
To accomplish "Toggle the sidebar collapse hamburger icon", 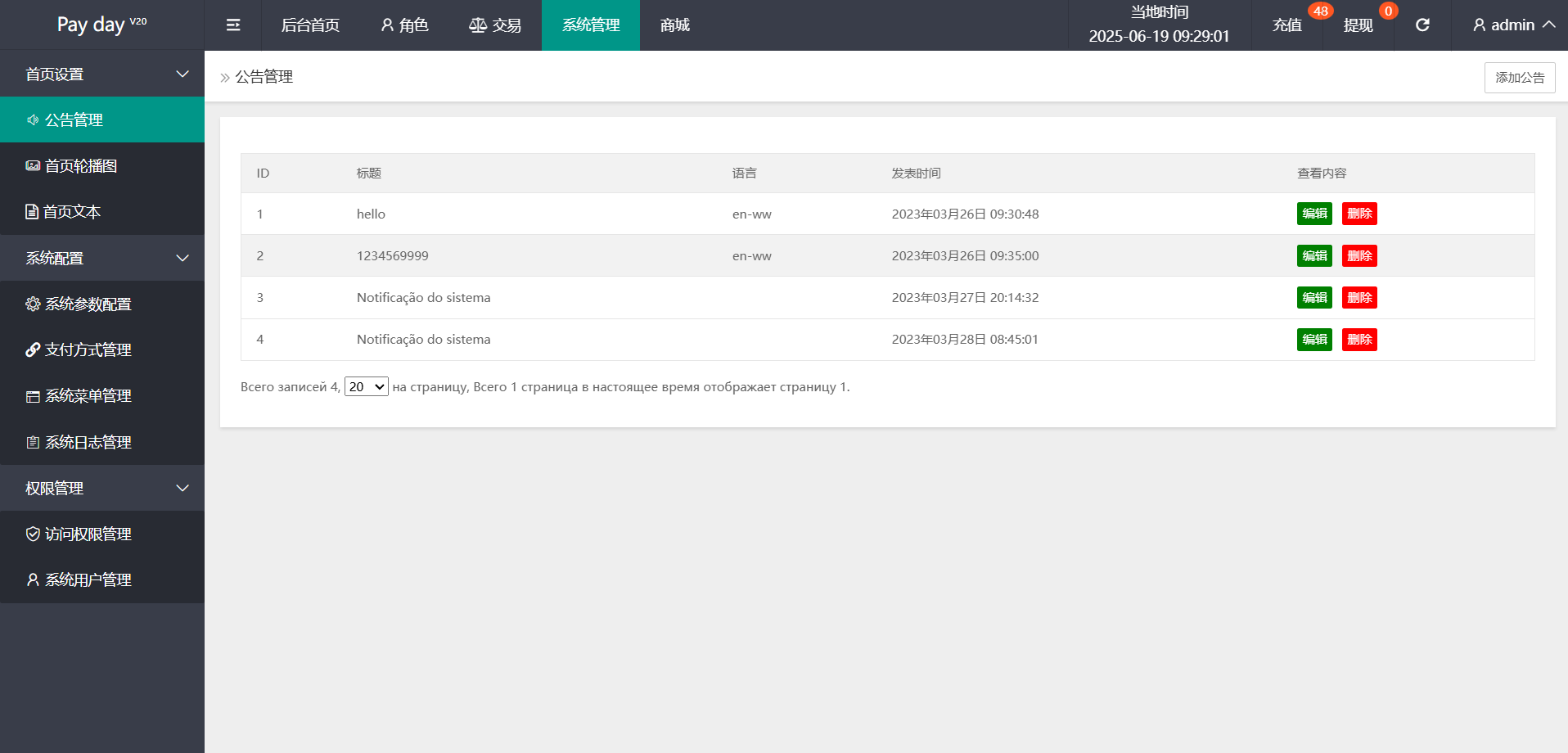I will point(233,25).
